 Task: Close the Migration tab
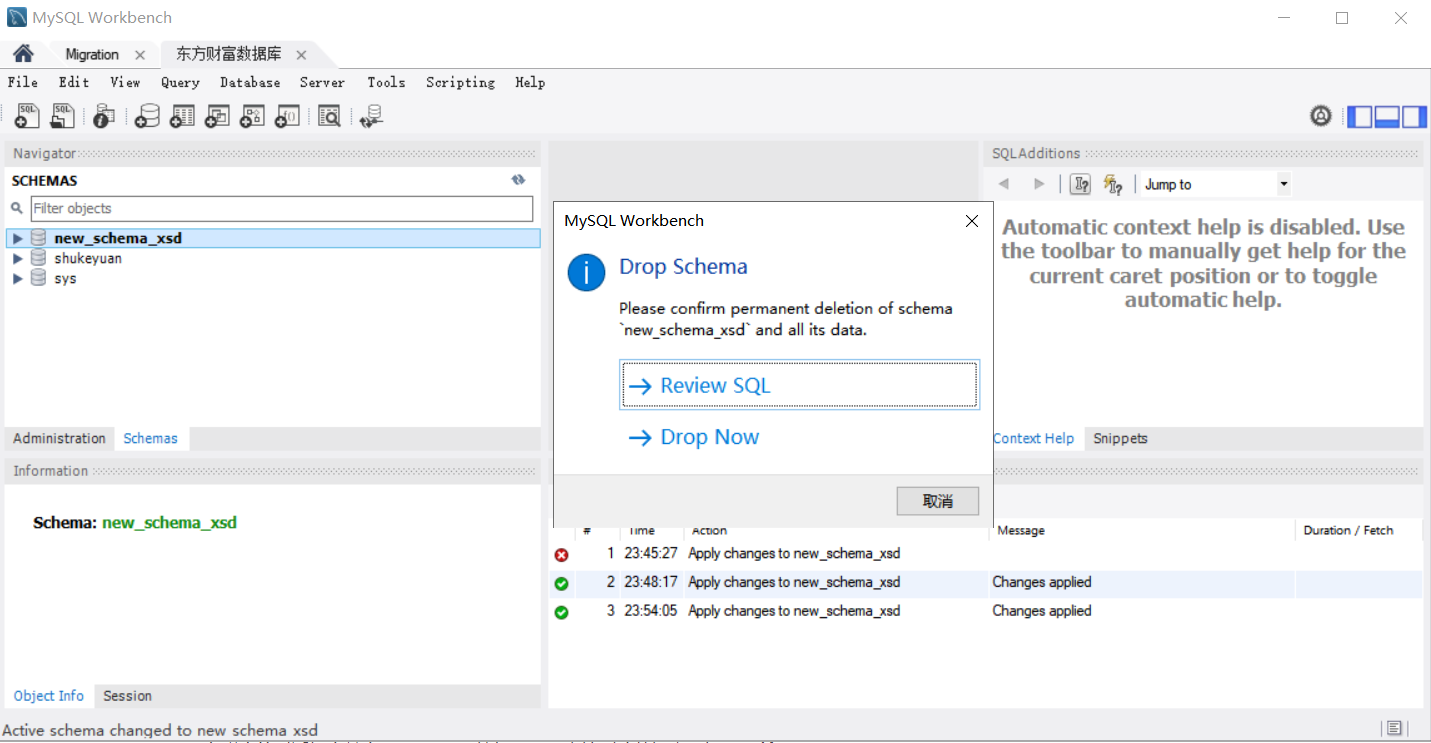[140, 55]
